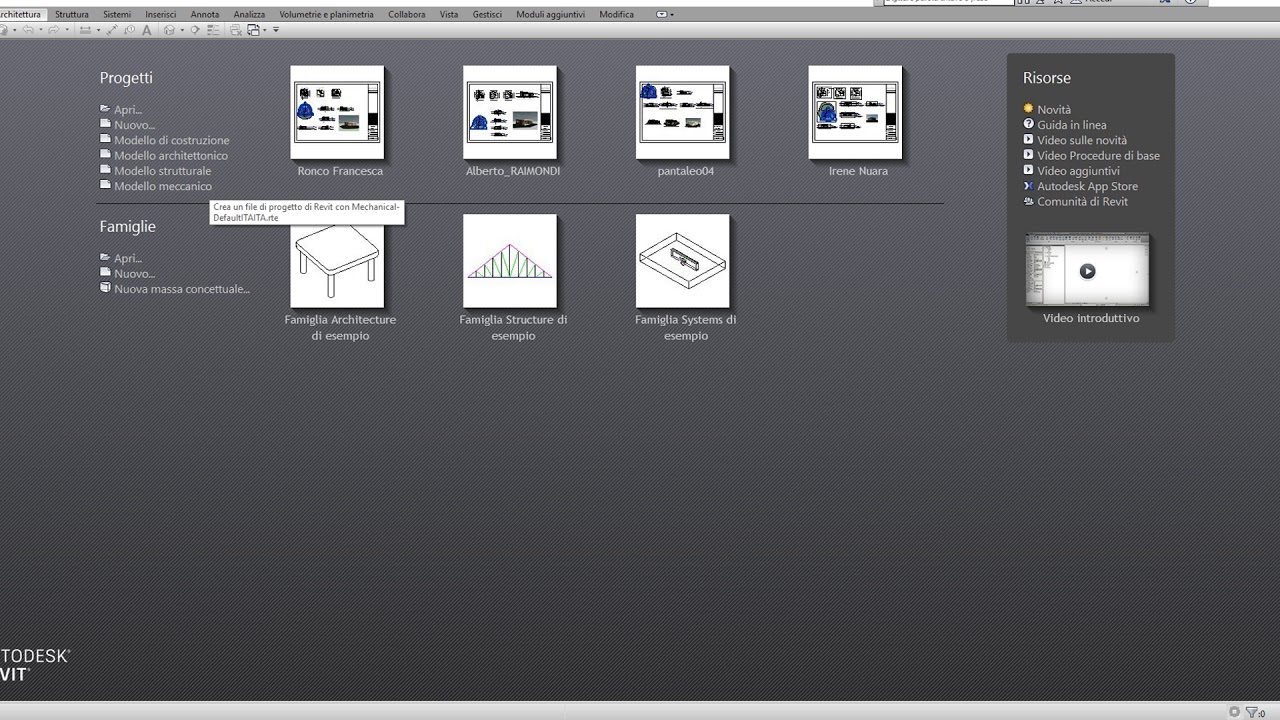Open Customize Quick Access Toolbar dropdown
Screen dimensions: 1280x720
pos(276,30)
